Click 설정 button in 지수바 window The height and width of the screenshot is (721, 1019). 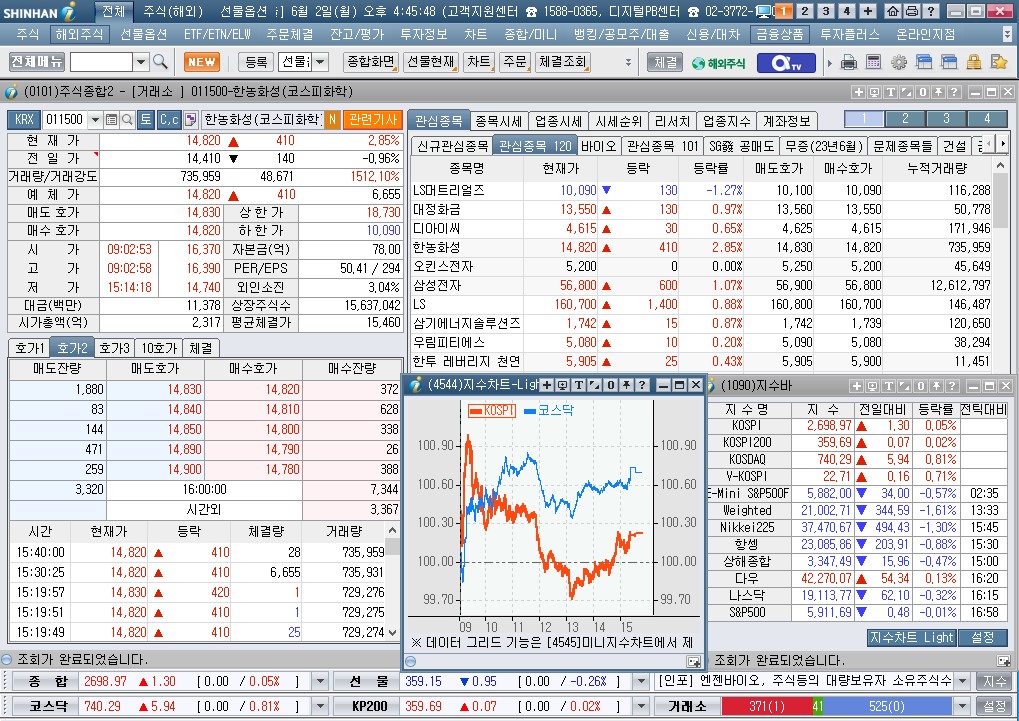pyautogui.click(x=982, y=638)
